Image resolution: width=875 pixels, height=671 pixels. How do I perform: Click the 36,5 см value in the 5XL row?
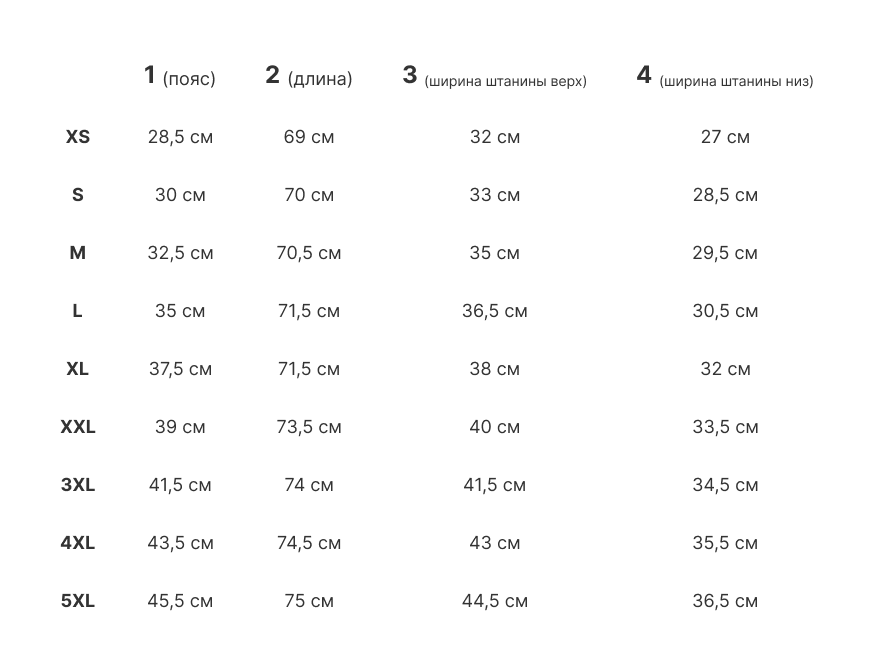[x=725, y=601]
